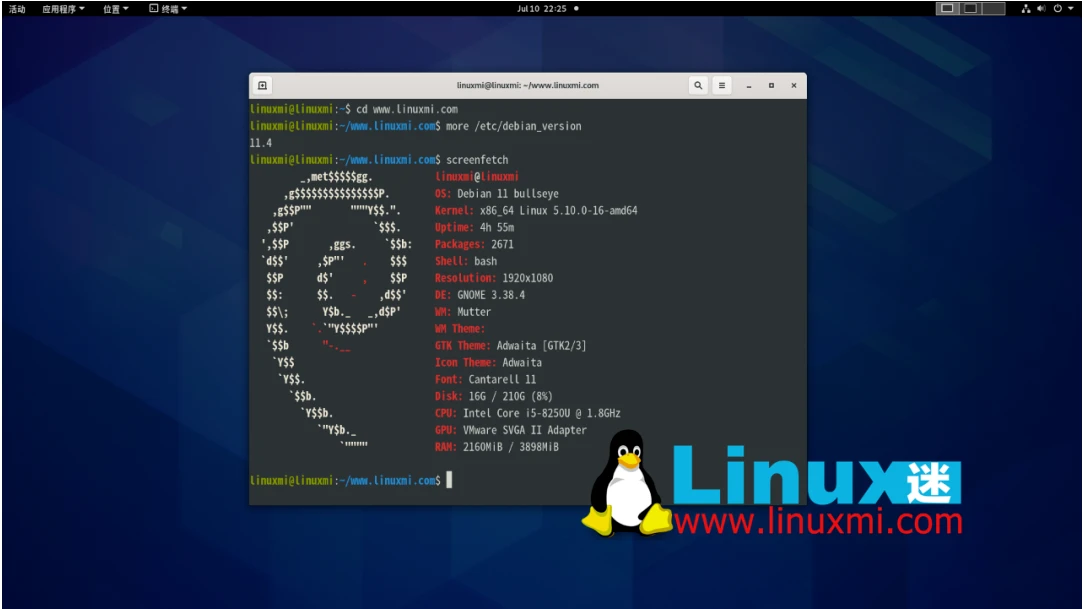The width and height of the screenshot is (1086, 609).
Task: Click the volume speaker icon in the top bar
Action: click(x=1041, y=8)
